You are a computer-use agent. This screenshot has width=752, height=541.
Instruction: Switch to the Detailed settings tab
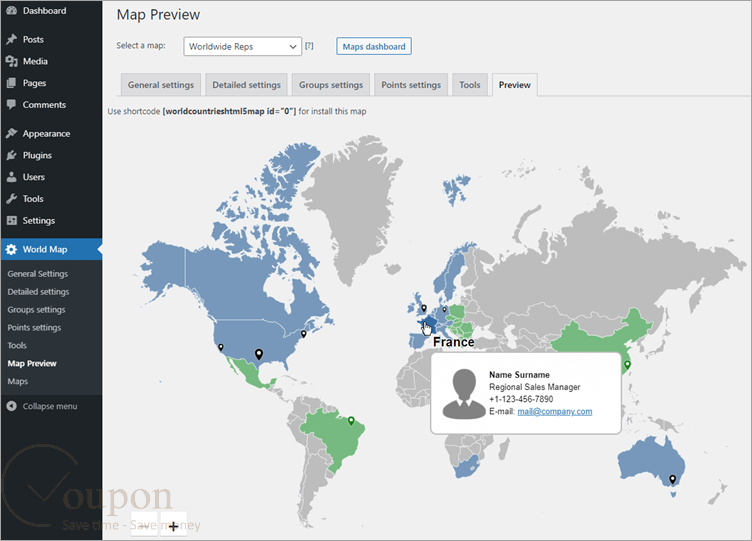247,85
